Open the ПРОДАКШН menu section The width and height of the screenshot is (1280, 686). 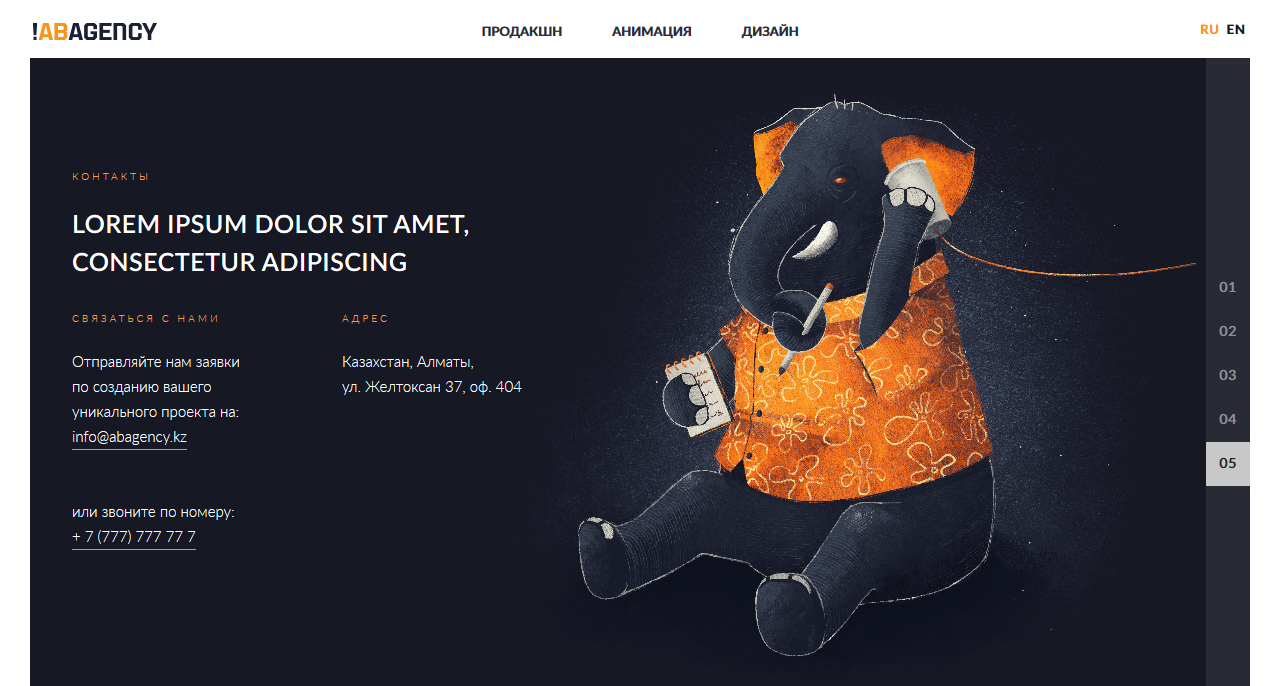[x=522, y=31]
